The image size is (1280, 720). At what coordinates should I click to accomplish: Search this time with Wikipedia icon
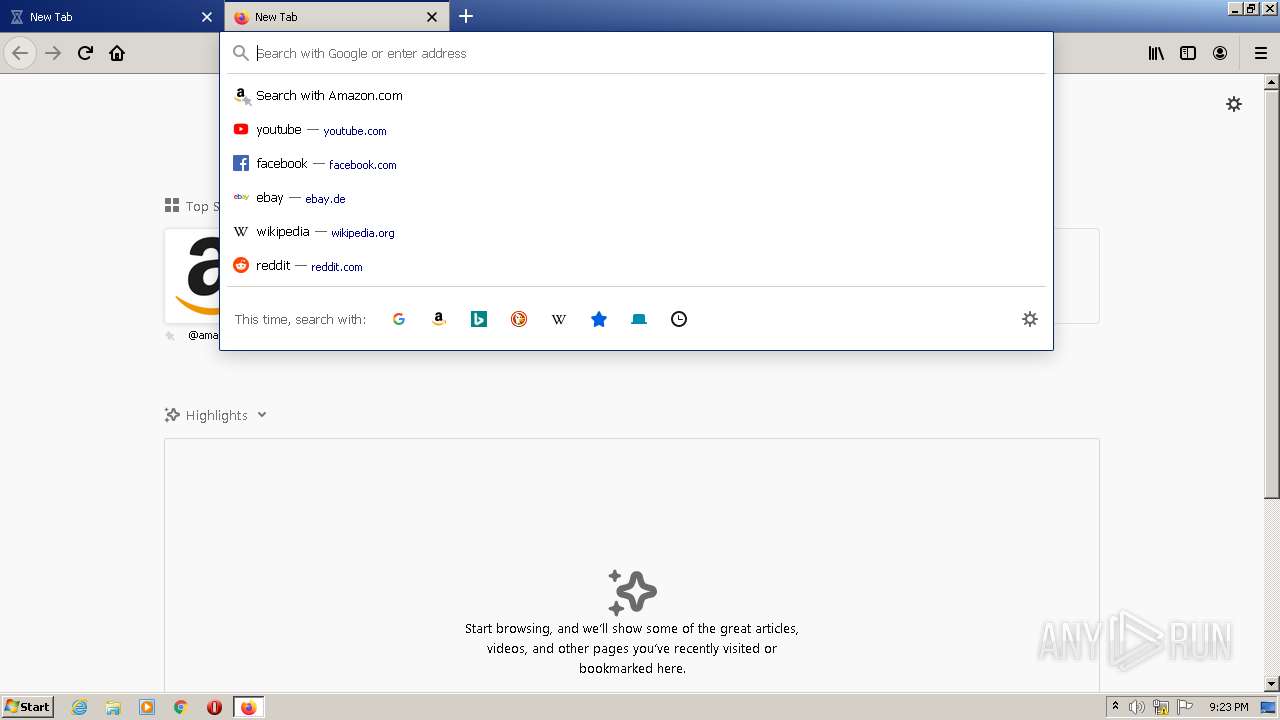pos(559,319)
